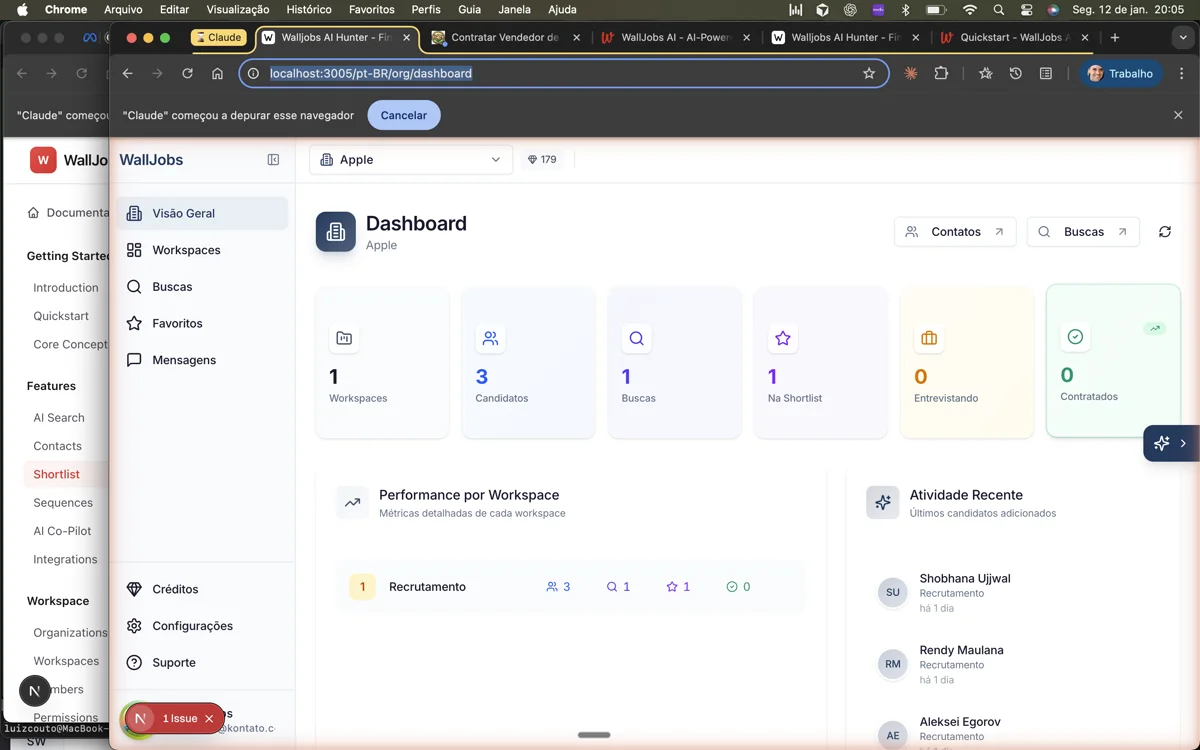The width and height of the screenshot is (1200, 750).
Task: Open the AI assistant sparkle button
Action: [x=1162, y=443]
